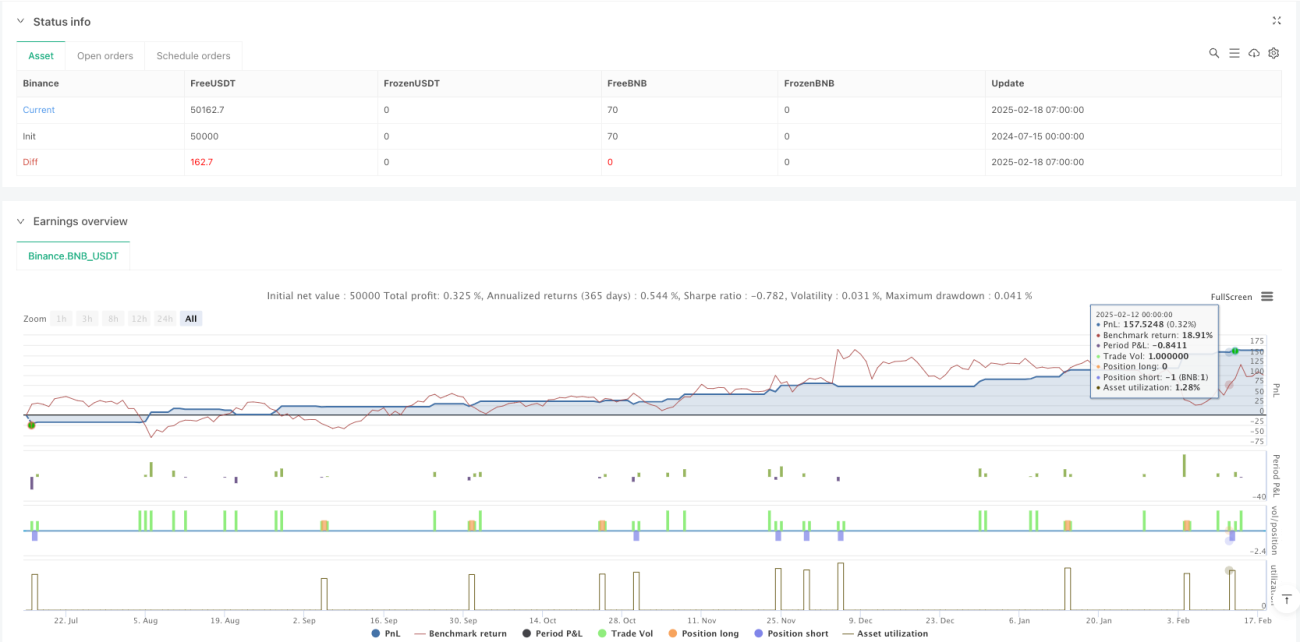Collapse the Status info section

tap(20, 21)
